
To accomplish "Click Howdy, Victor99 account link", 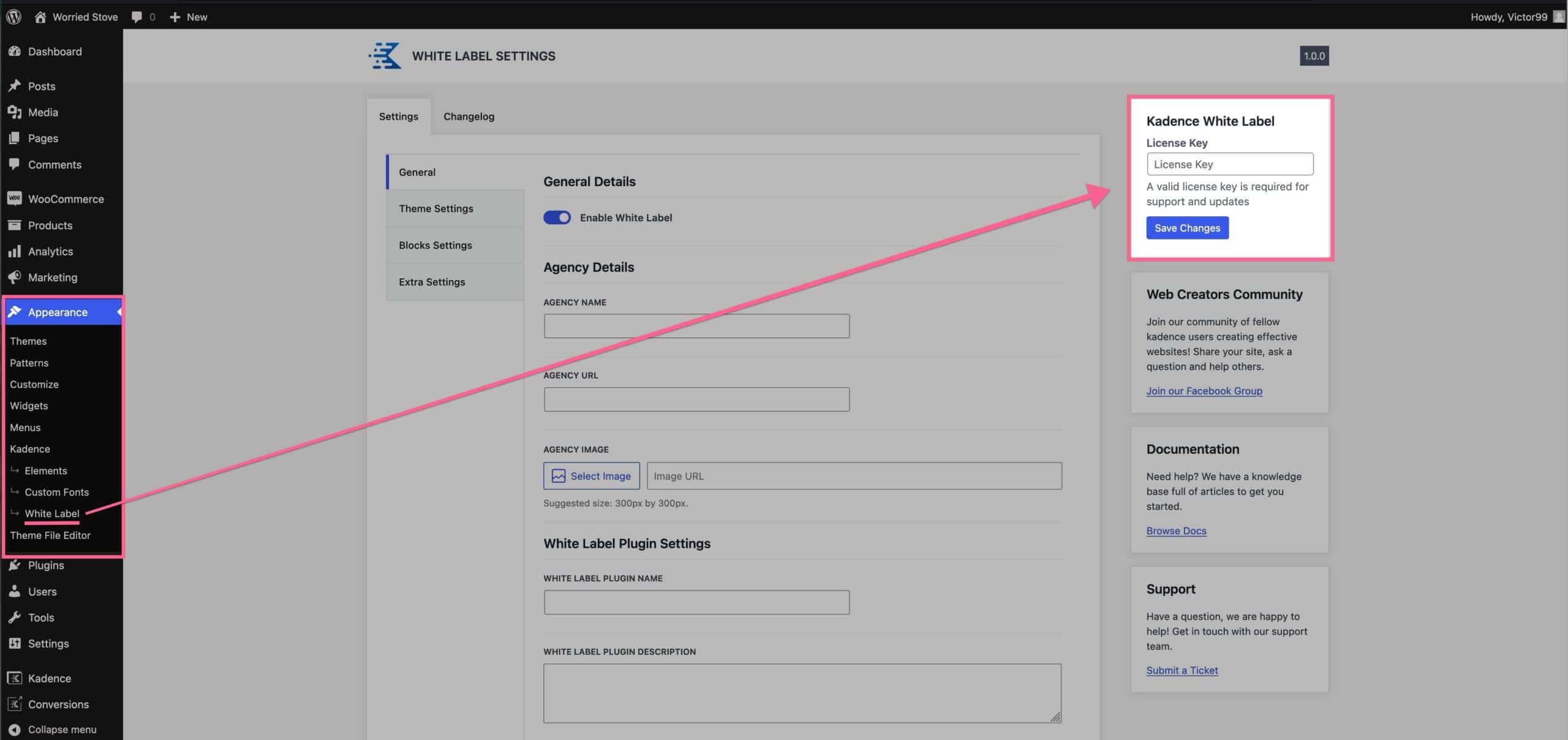I will click(x=1509, y=17).
